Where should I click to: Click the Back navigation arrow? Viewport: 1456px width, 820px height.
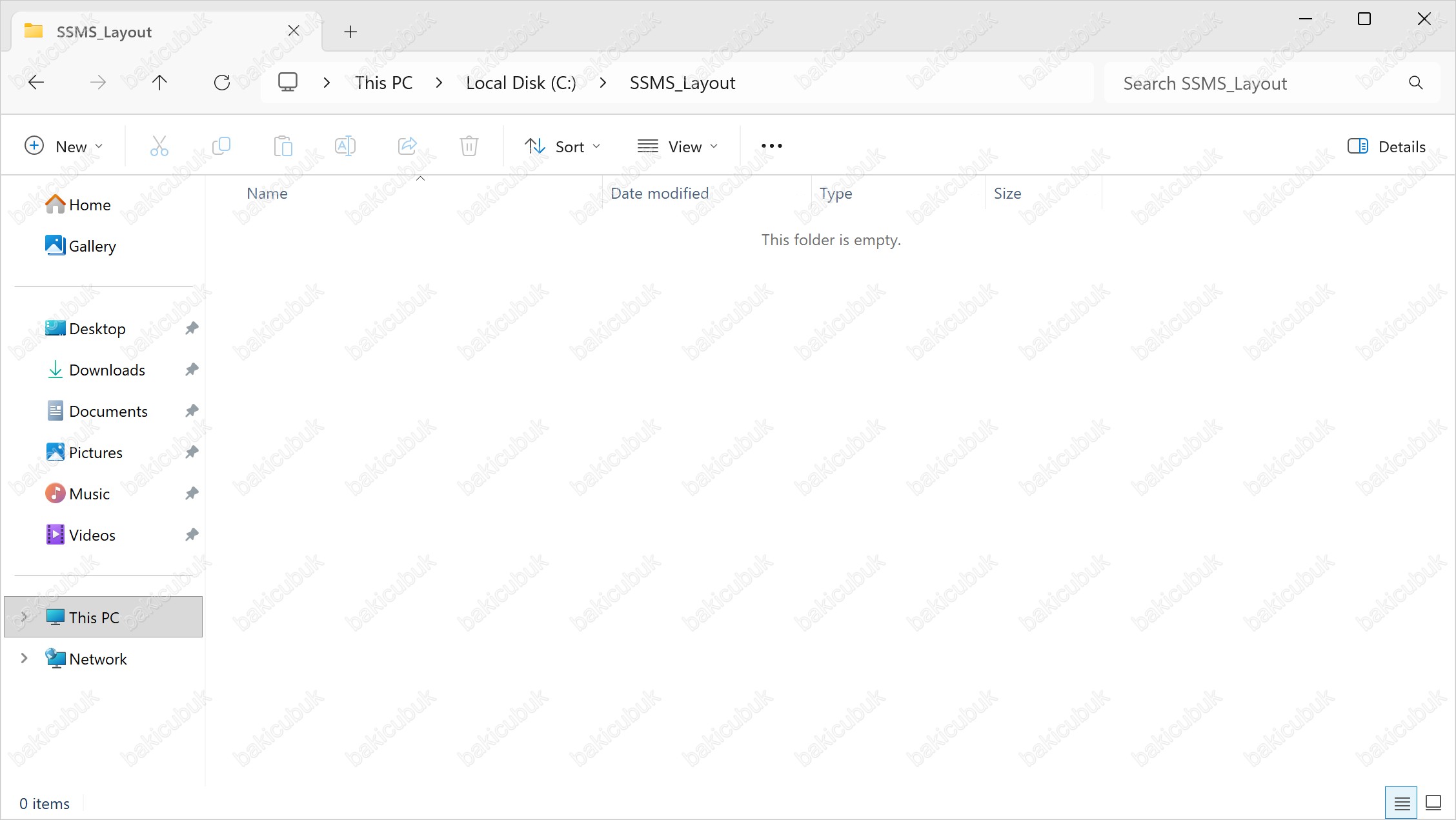click(x=36, y=83)
